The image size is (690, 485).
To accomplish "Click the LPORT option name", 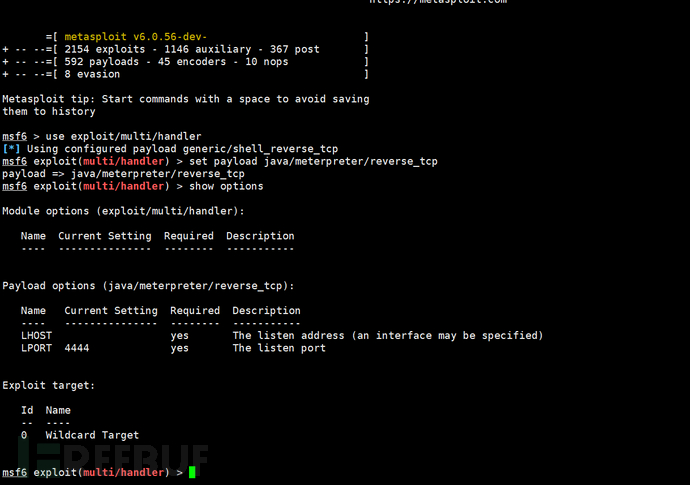I will (36, 348).
